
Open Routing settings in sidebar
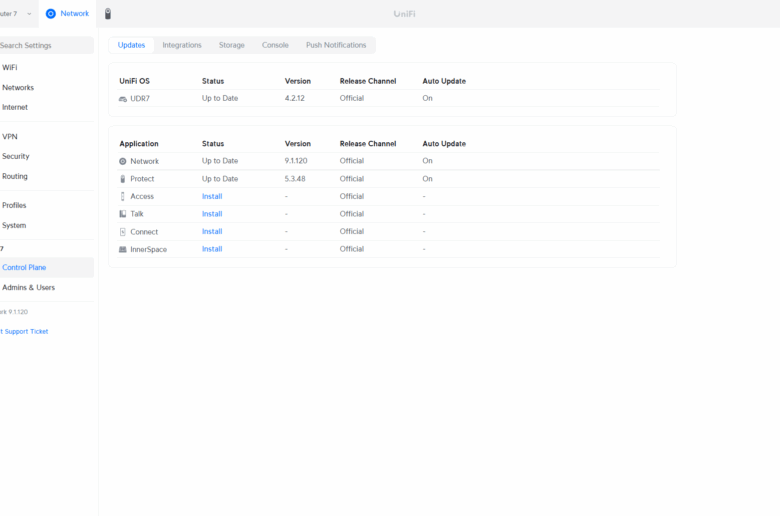pos(15,176)
